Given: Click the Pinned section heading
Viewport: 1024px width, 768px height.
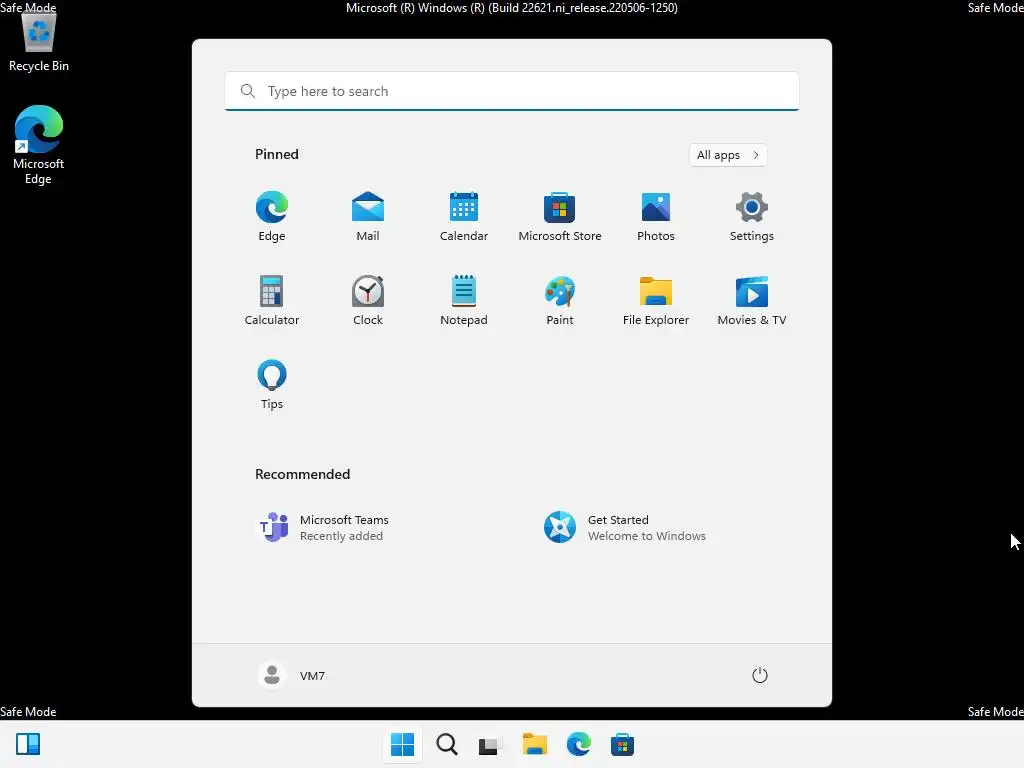Looking at the screenshot, I should [x=277, y=154].
